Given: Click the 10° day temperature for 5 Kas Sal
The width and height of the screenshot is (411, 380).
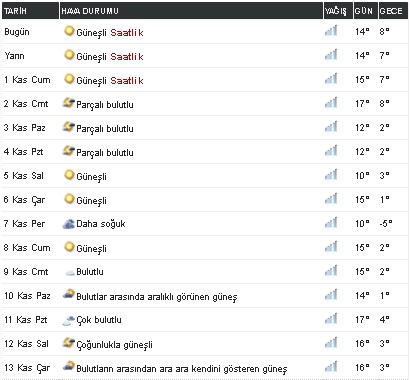Looking at the screenshot, I should (362, 175).
